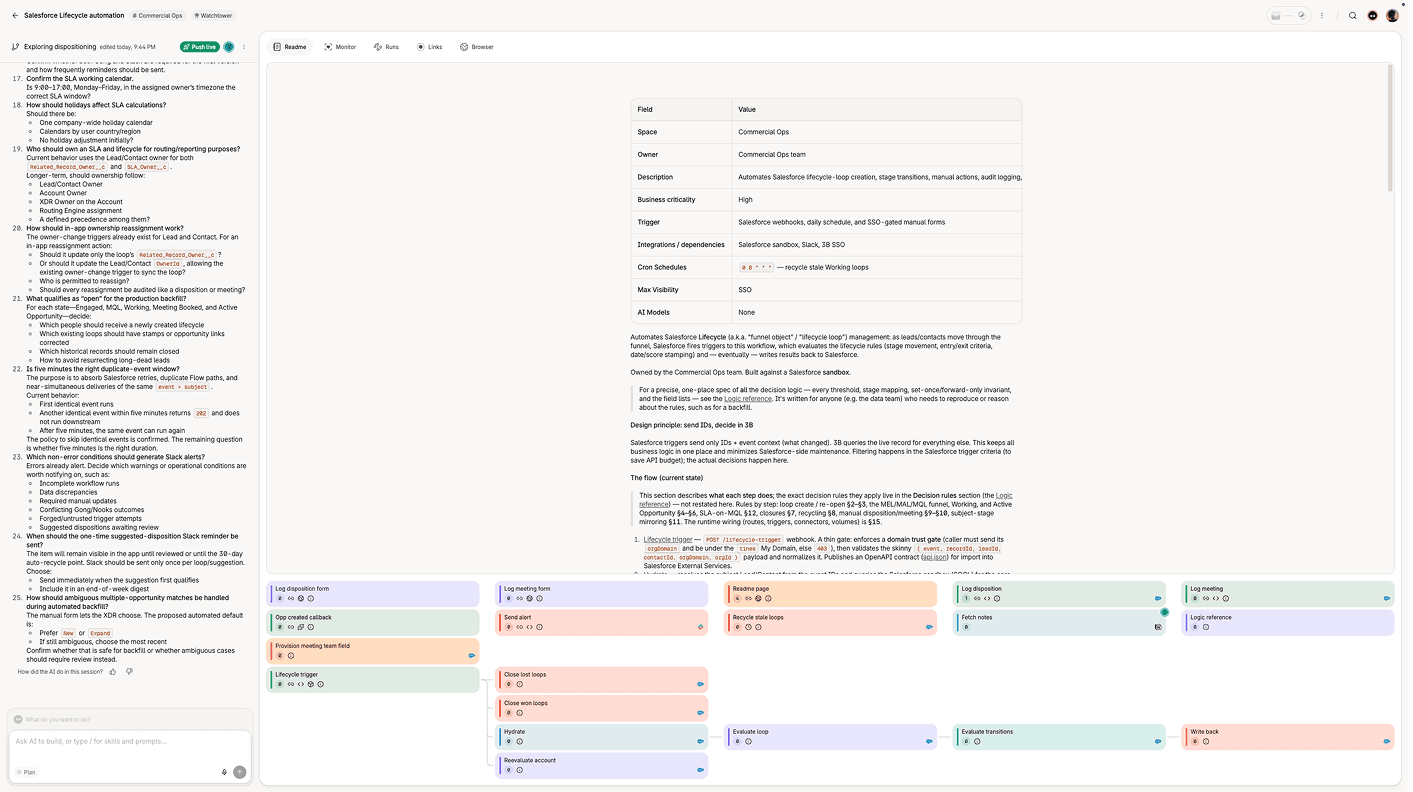Open search with the magnifier icon
This screenshot has height=792, width=1413.
[x=1353, y=16]
